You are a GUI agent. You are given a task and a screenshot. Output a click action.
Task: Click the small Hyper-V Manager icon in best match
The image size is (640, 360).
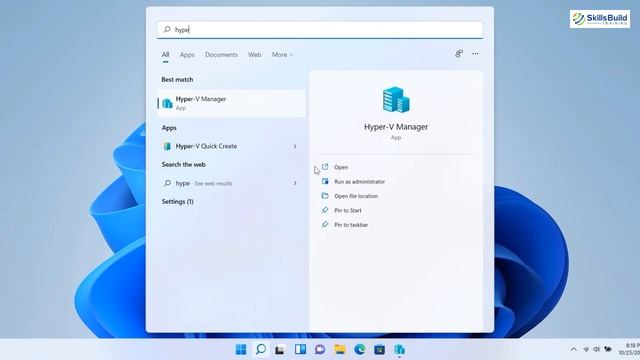point(167,103)
